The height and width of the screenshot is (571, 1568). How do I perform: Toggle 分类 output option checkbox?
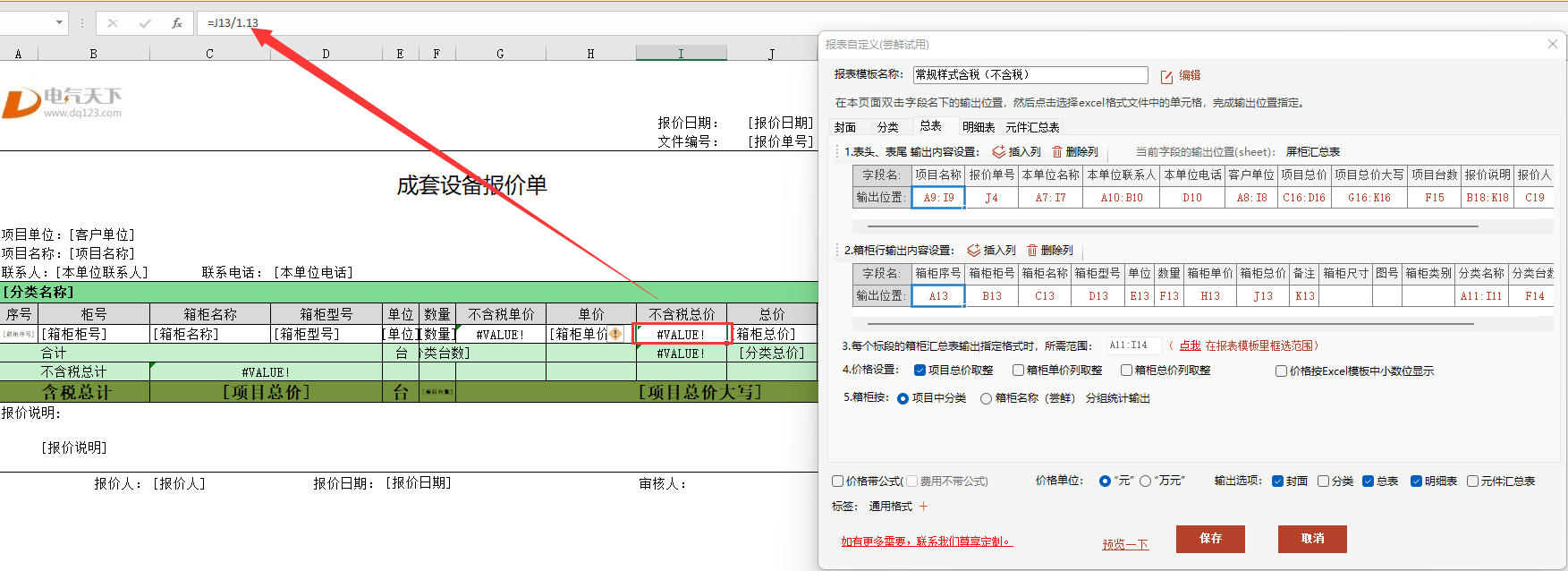tap(1323, 482)
